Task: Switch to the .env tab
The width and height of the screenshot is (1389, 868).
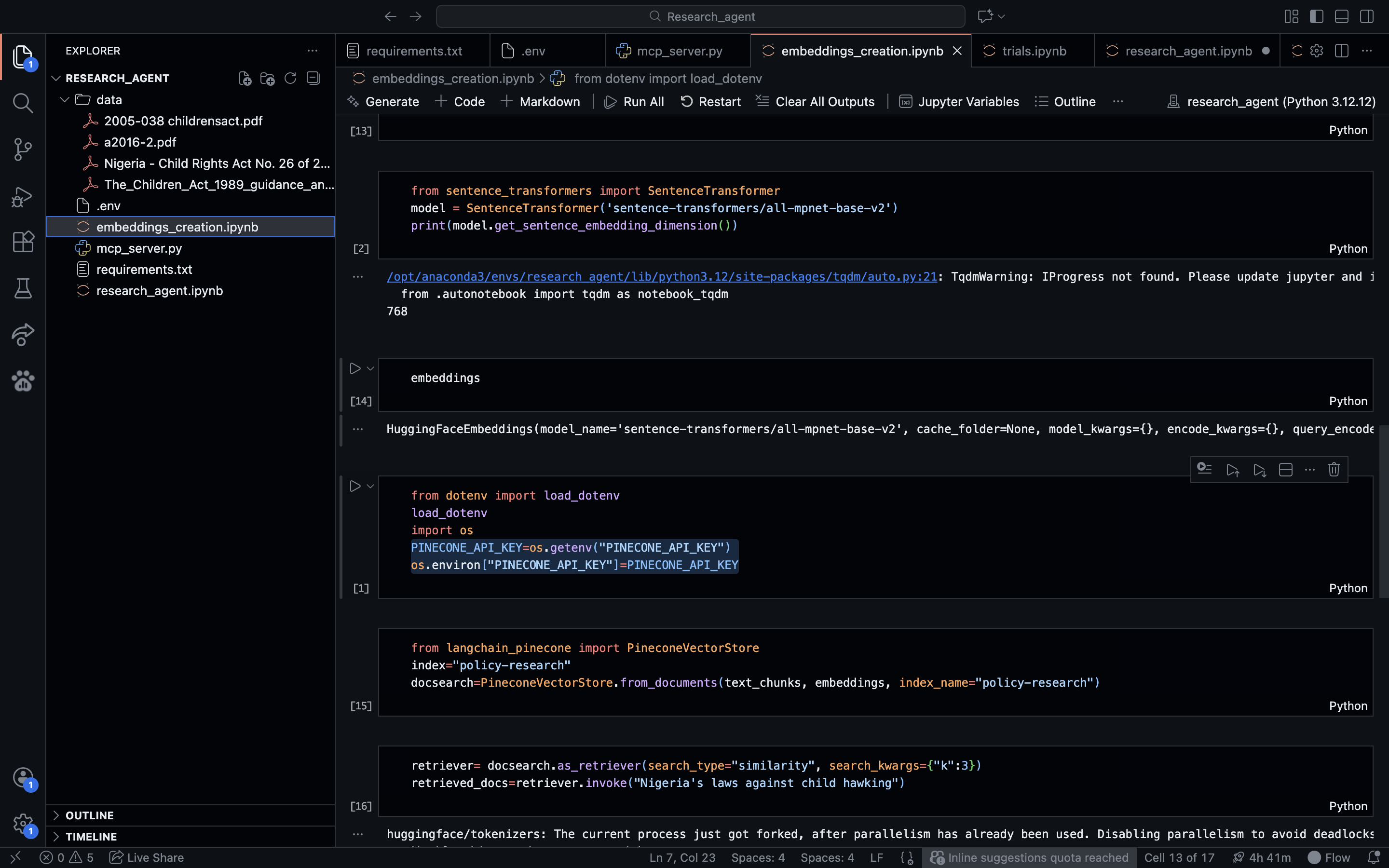Action: tap(548, 51)
